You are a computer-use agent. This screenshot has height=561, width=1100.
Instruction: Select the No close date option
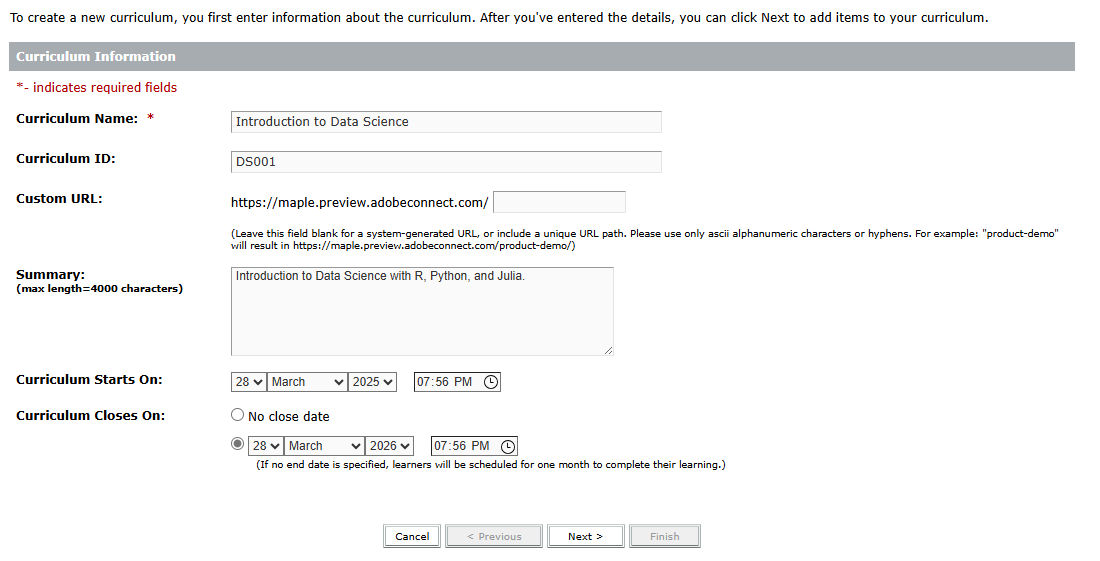(237, 415)
